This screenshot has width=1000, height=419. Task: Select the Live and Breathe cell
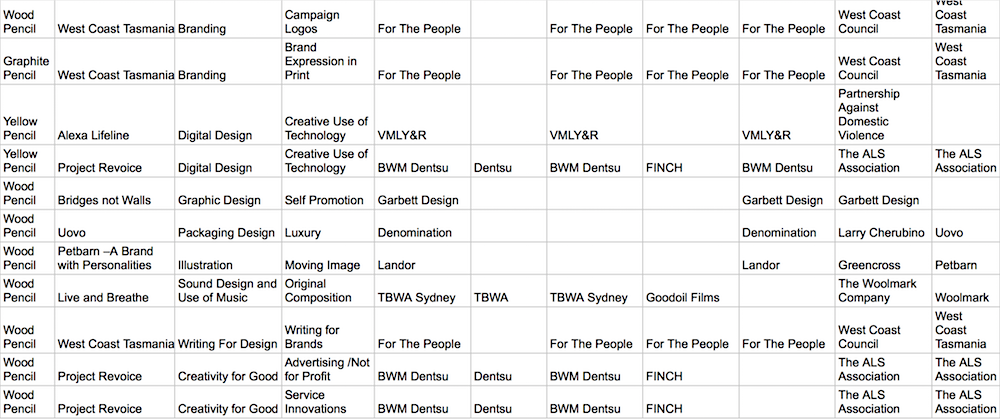tap(115, 291)
